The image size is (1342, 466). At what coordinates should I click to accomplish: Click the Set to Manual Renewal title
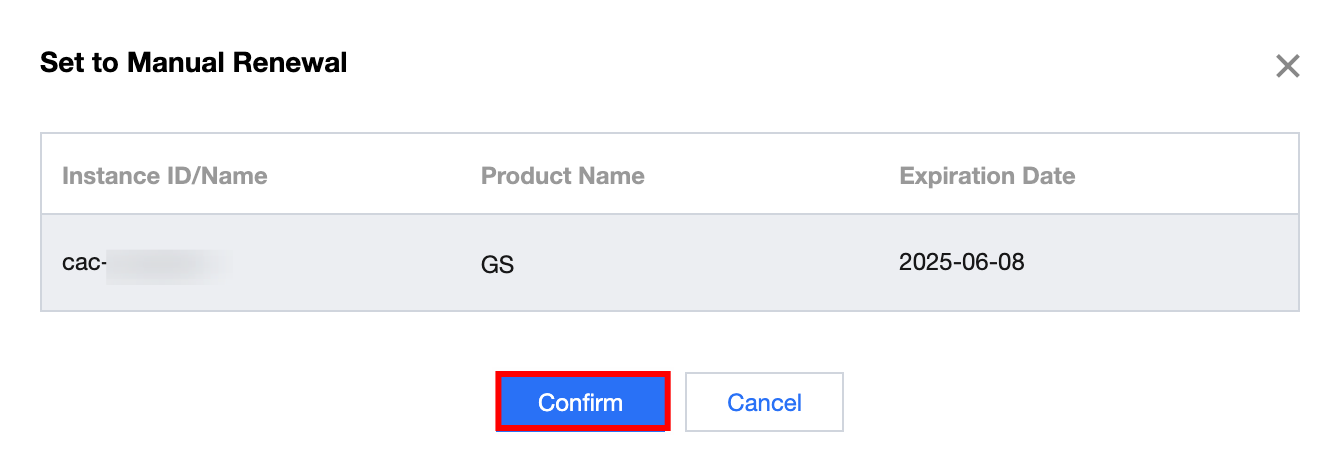pyautogui.click(x=193, y=63)
